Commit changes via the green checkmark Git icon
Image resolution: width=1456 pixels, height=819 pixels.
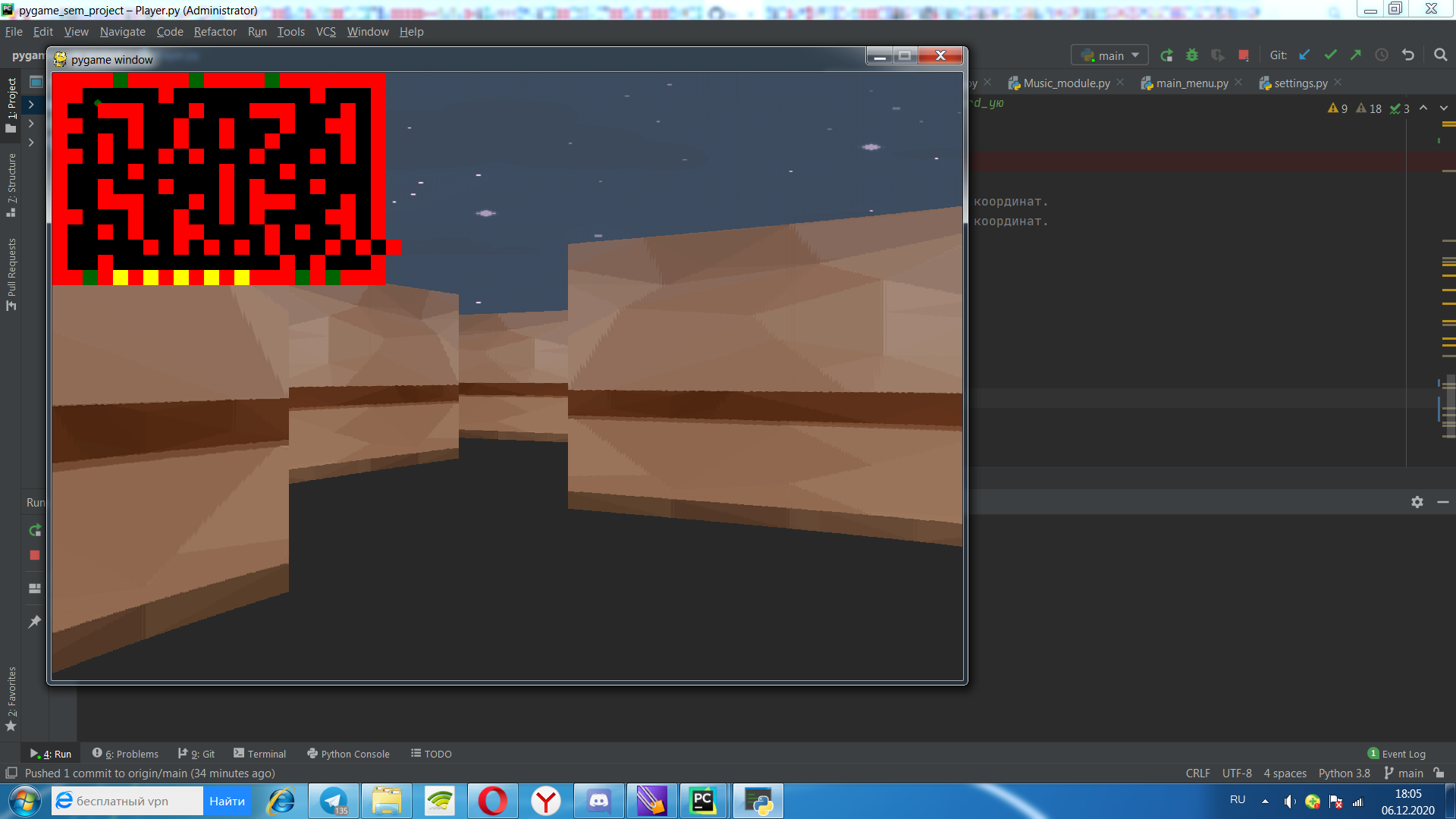pos(1331,55)
